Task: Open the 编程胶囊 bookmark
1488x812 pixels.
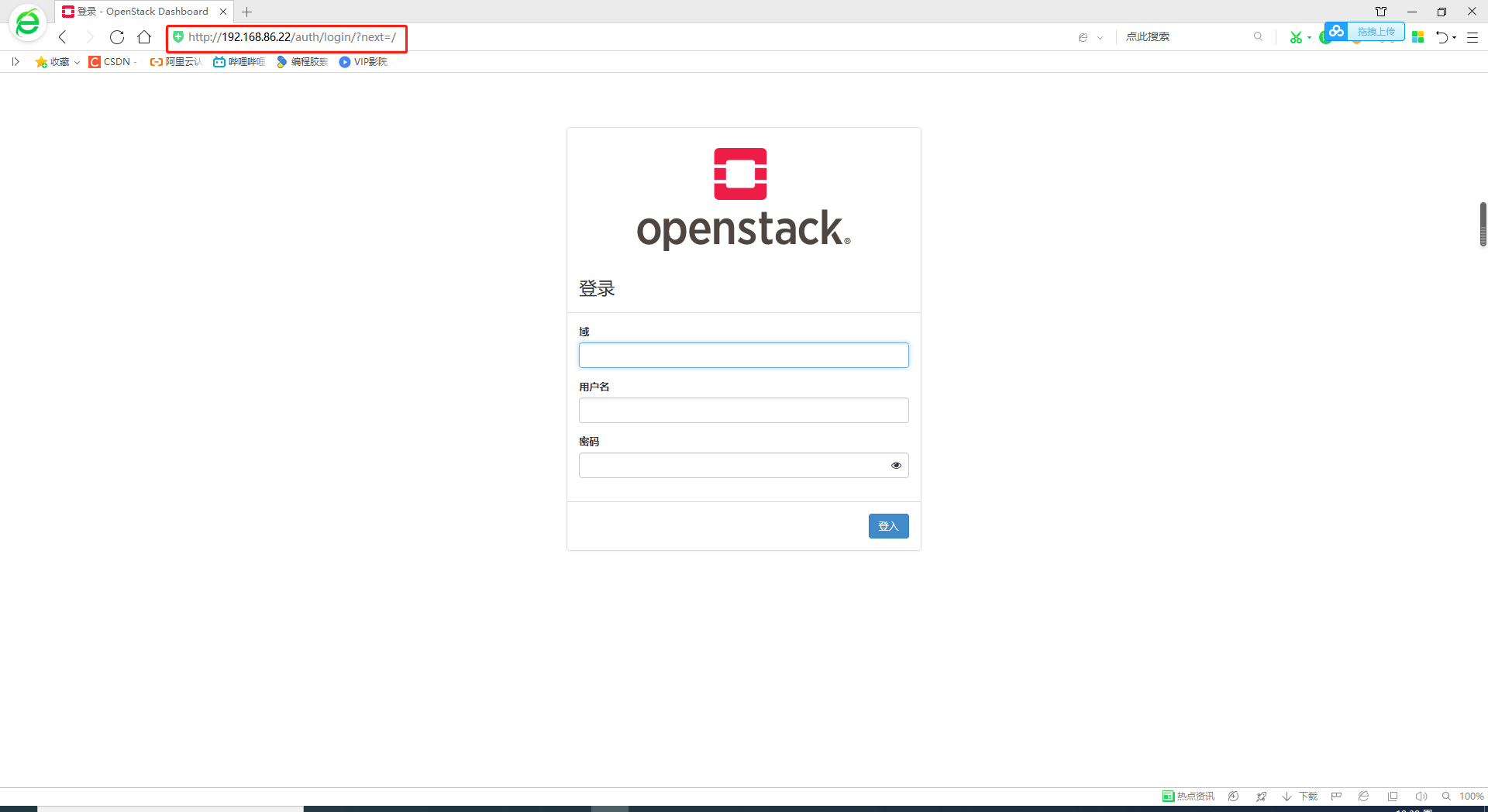Action: pos(302,62)
